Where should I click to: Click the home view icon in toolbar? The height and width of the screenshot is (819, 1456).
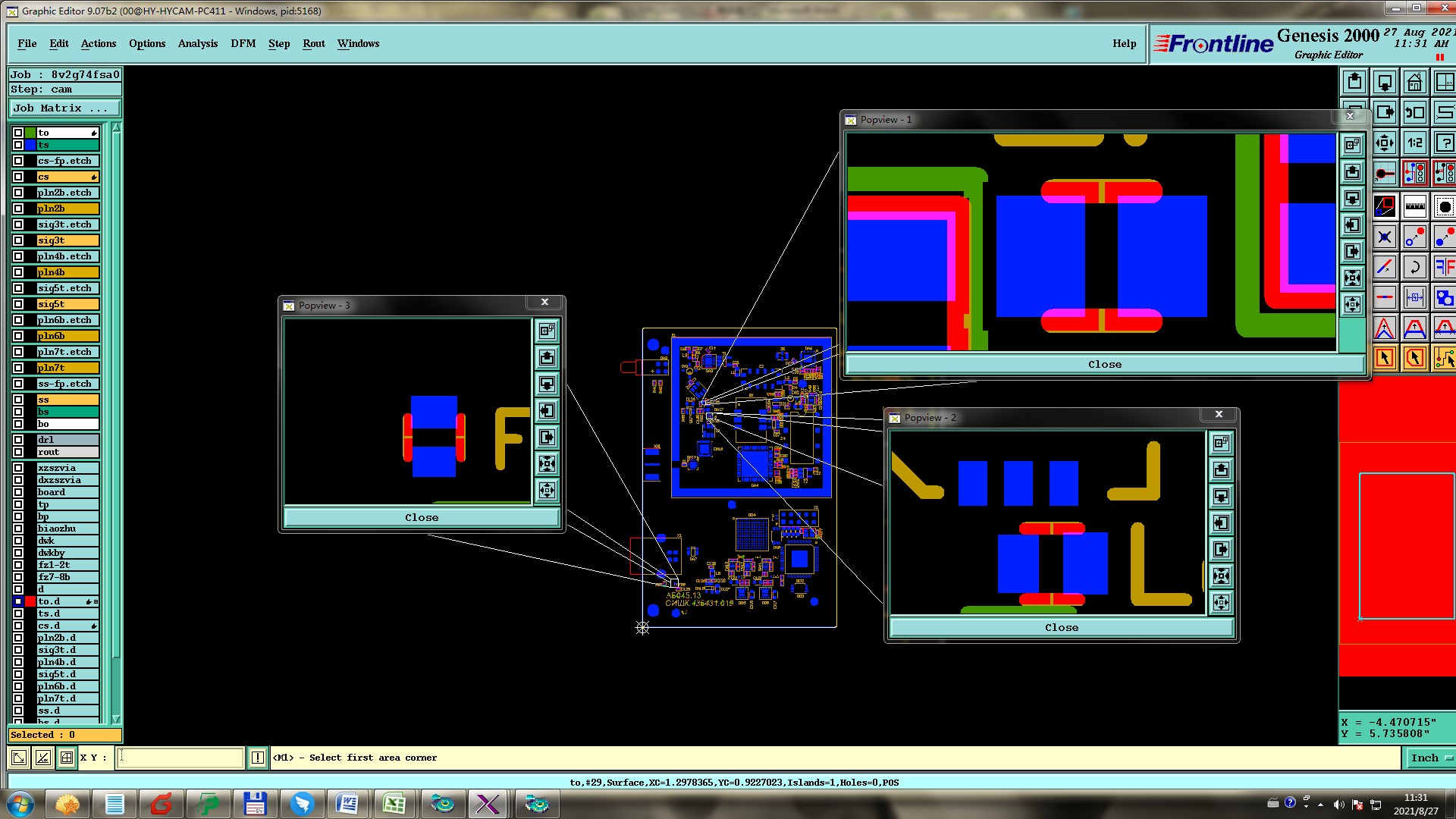tap(1414, 82)
